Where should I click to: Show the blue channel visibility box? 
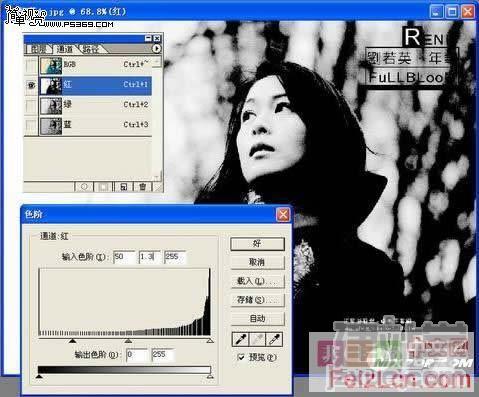31,126
